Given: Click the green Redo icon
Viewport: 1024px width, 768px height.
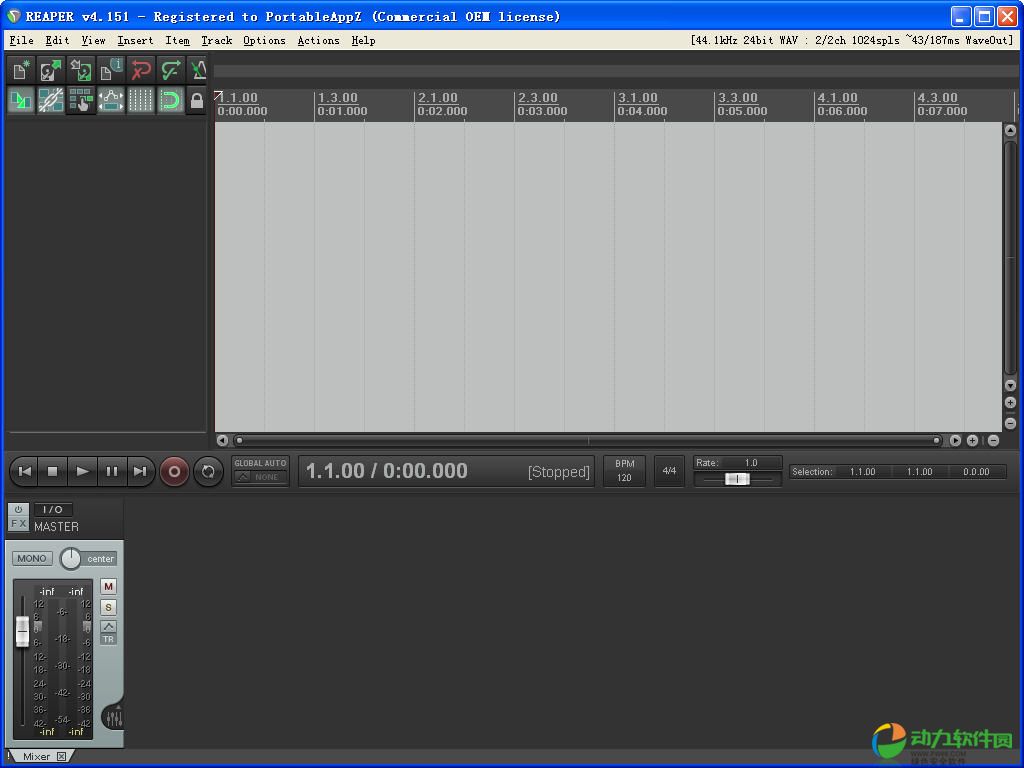Looking at the screenshot, I should (x=171, y=70).
